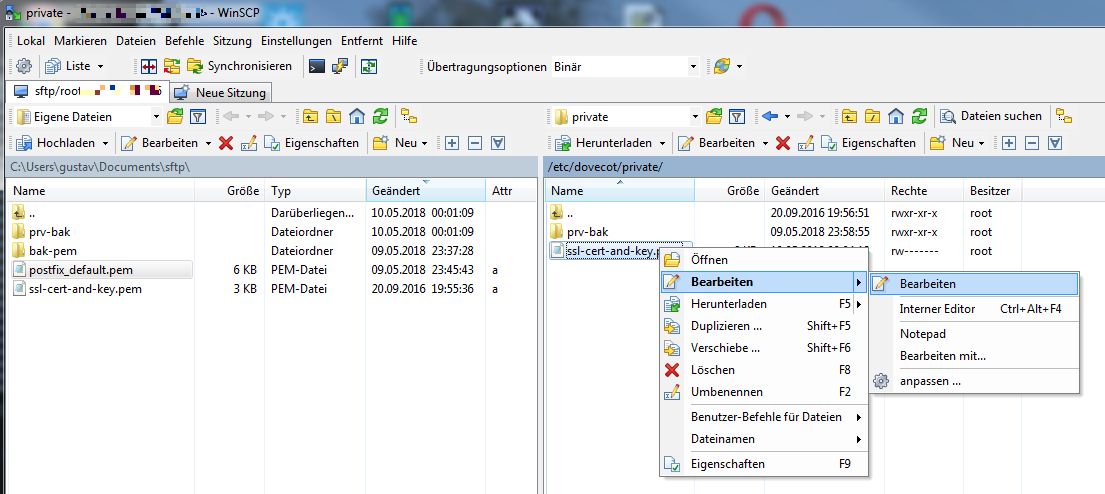Image resolution: width=1105 pixels, height=494 pixels.
Task: Expand the Liste view dropdown
Action: (100, 66)
